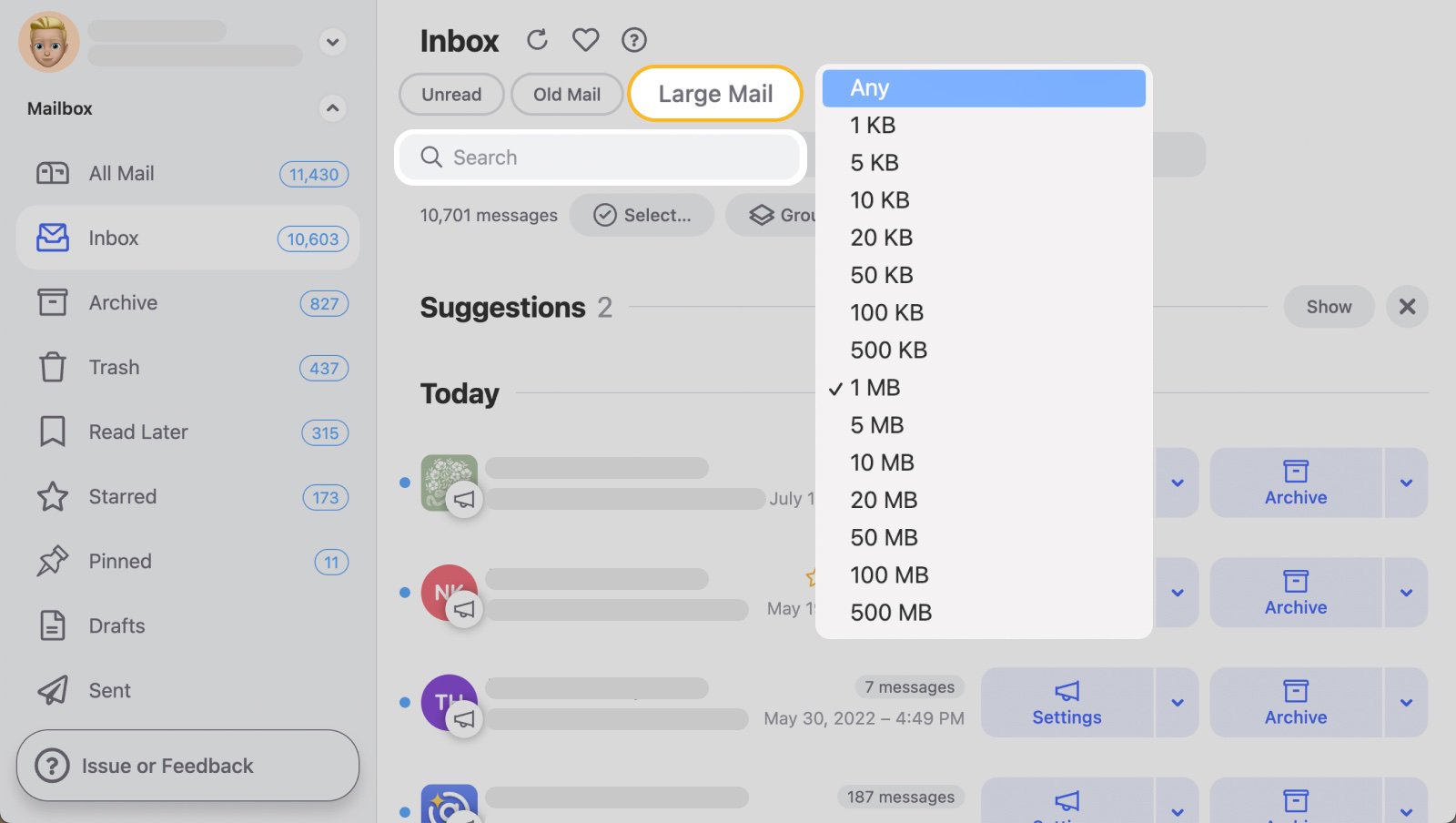Refresh the Inbox with the reload icon
Screen dimensions: 1456x823
point(537,39)
